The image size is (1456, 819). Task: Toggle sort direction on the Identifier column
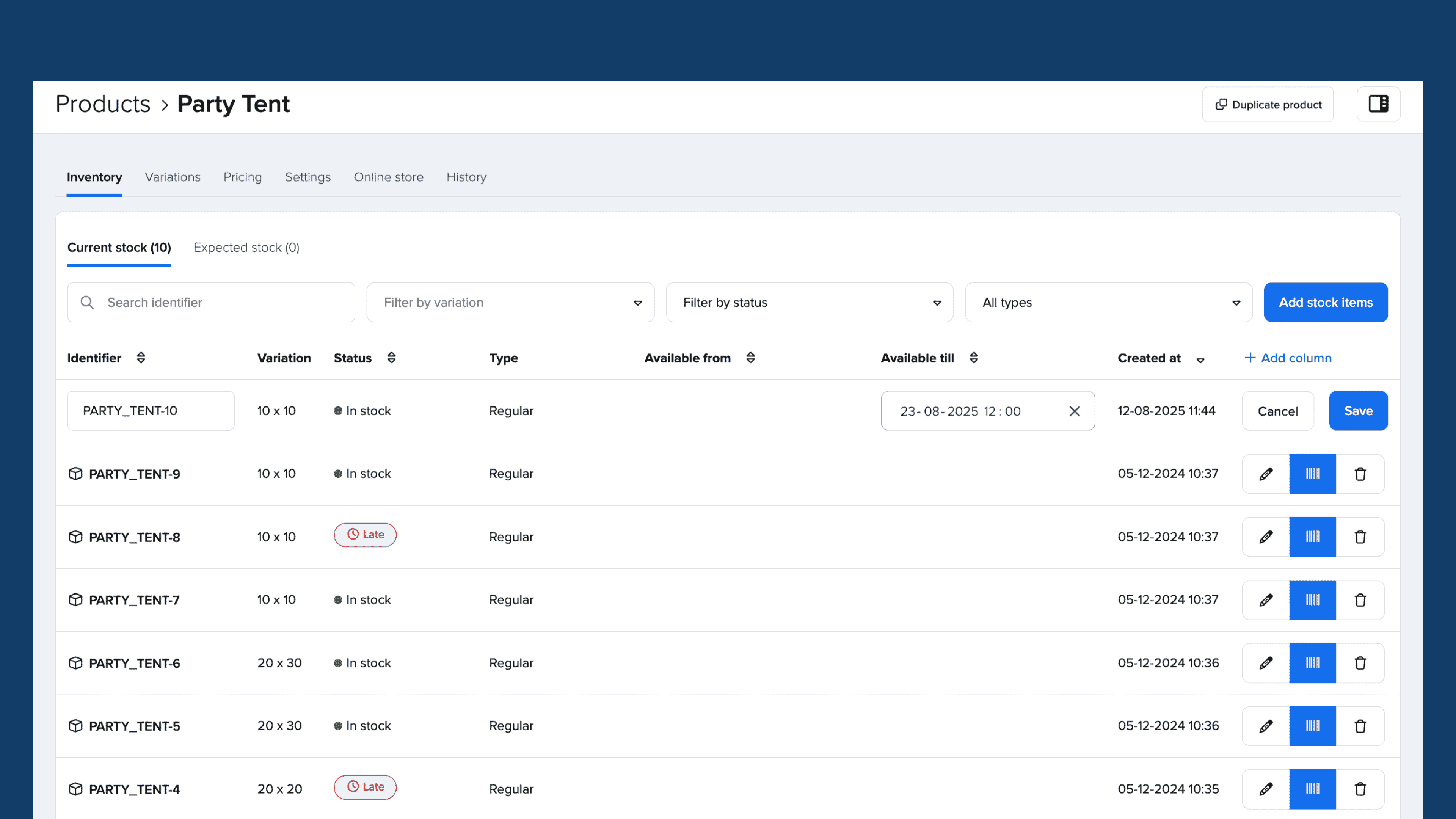click(x=141, y=357)
